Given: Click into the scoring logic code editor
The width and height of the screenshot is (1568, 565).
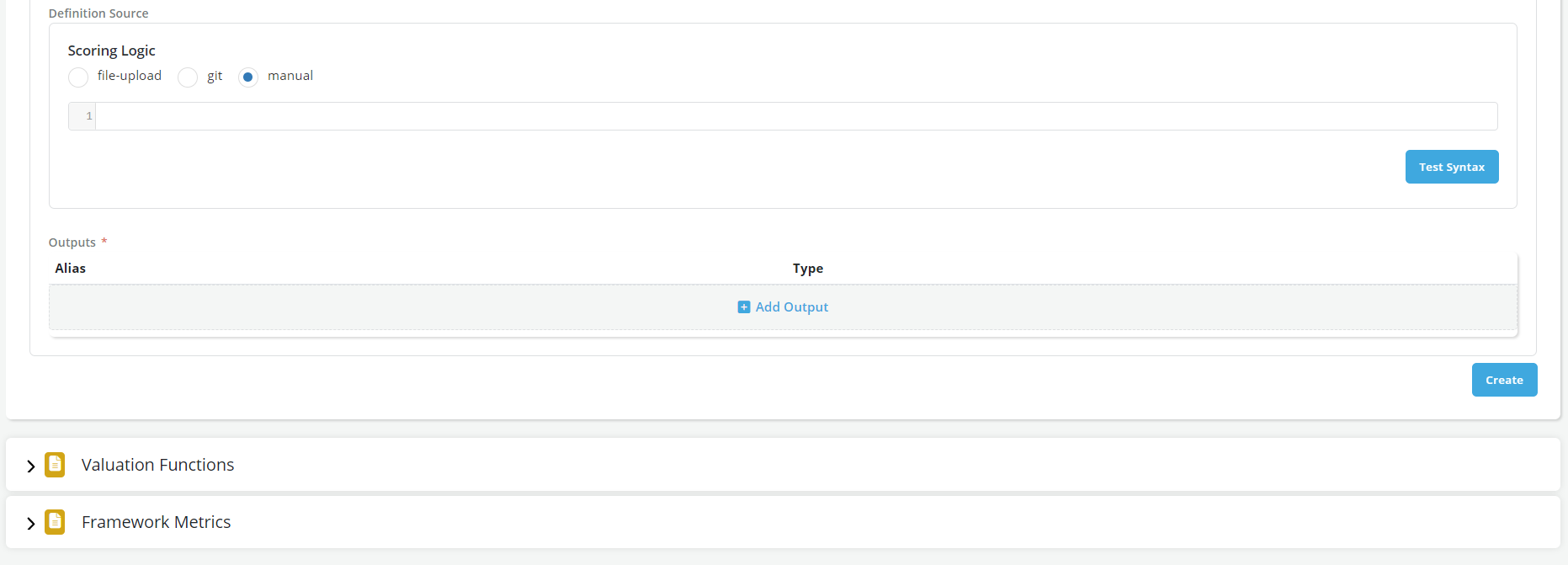Looking at the screenshot, I should point(795,116).
